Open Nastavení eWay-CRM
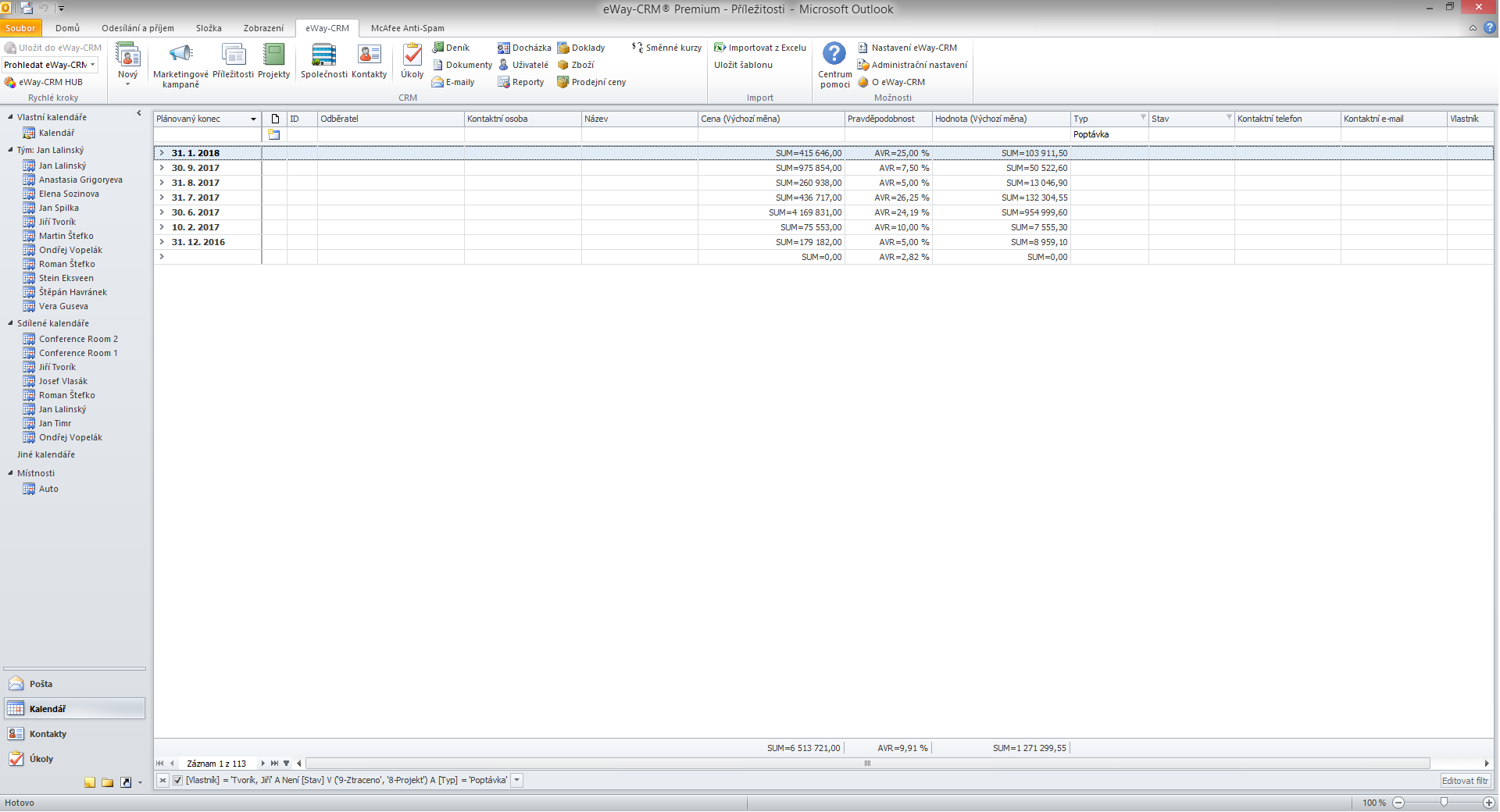 pos(907,48)
